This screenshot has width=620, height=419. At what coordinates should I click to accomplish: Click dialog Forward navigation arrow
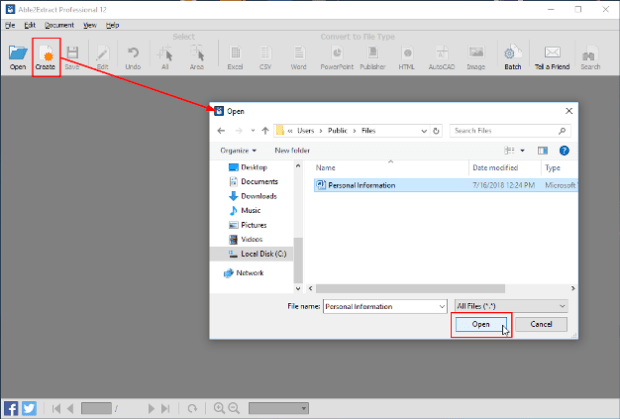(x=238, y=131)
